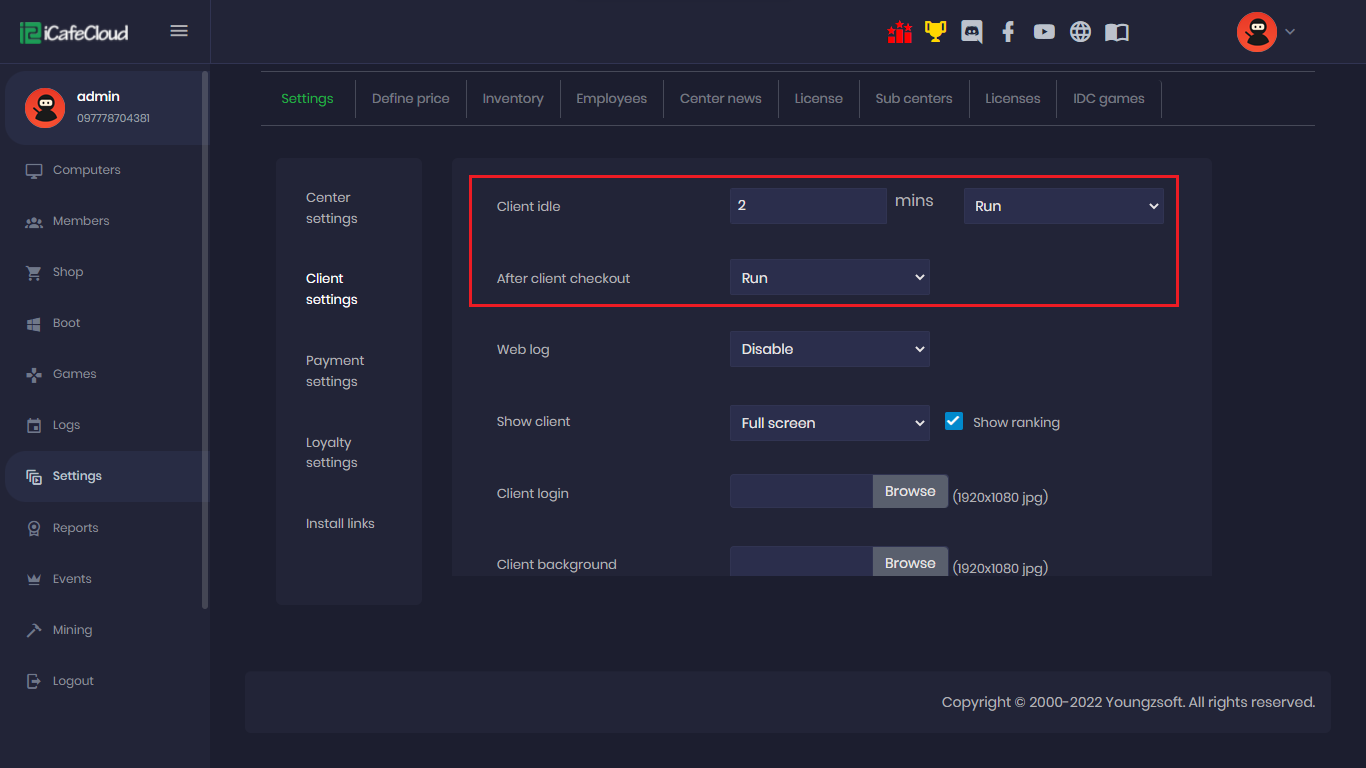Open the Web log dropdown
This screenshot has height=768, width=1366.
pos(830,349)
